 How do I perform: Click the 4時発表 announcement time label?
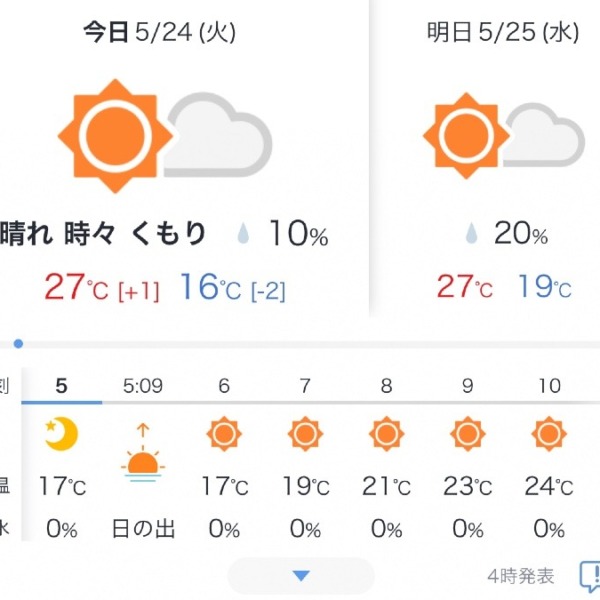pos(521,576)
